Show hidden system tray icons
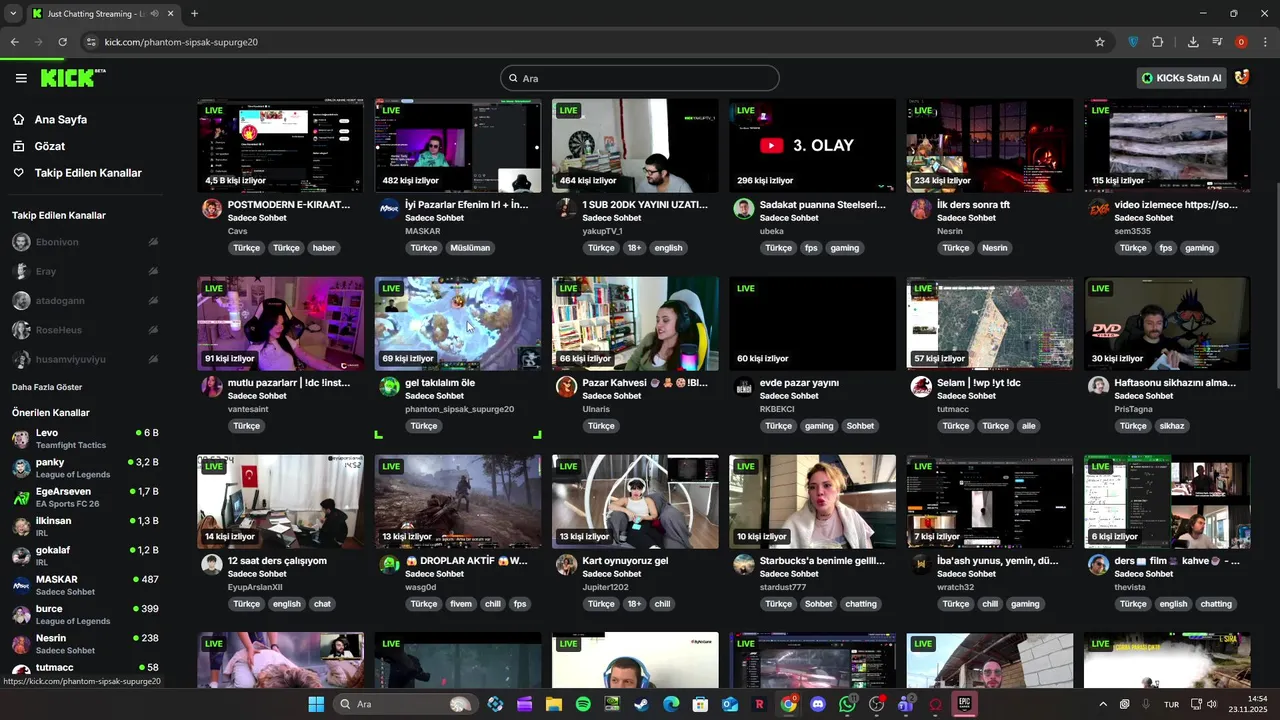The width and height of the screenshot is (1280, 720). coord(1103,704)
